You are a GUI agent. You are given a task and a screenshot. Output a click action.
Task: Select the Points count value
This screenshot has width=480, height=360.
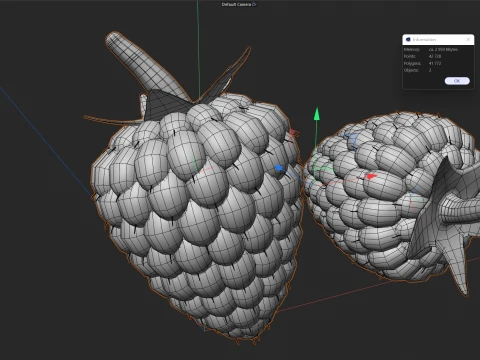[435, 56]
